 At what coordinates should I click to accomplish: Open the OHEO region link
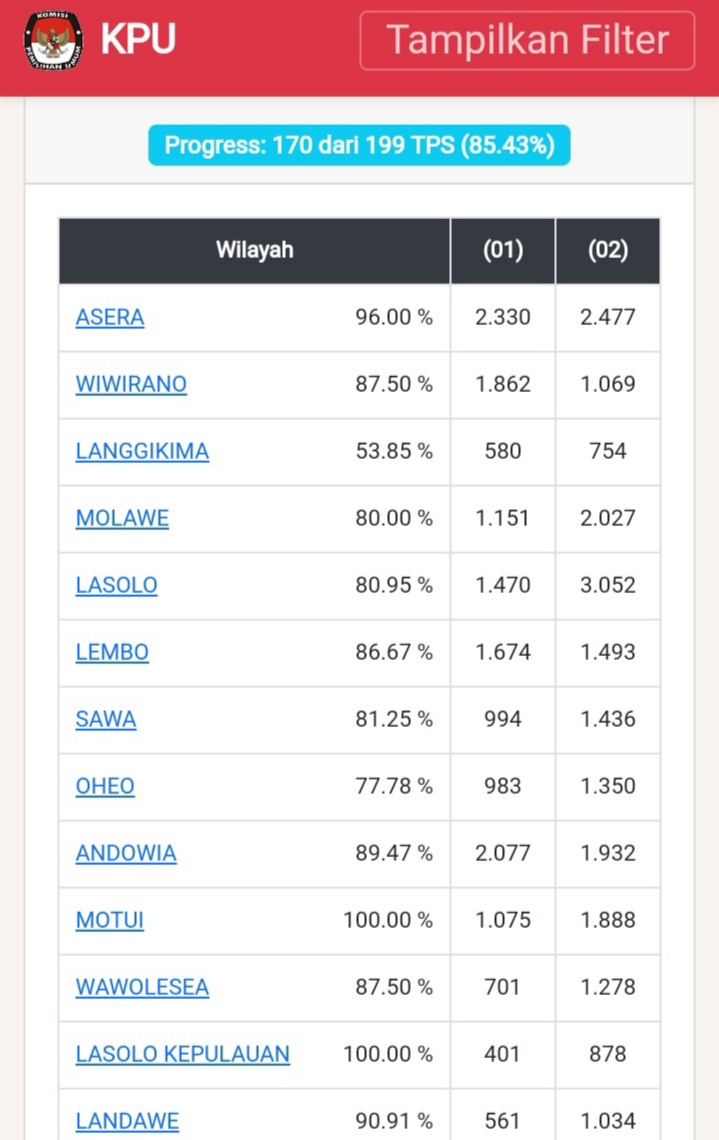105,786
